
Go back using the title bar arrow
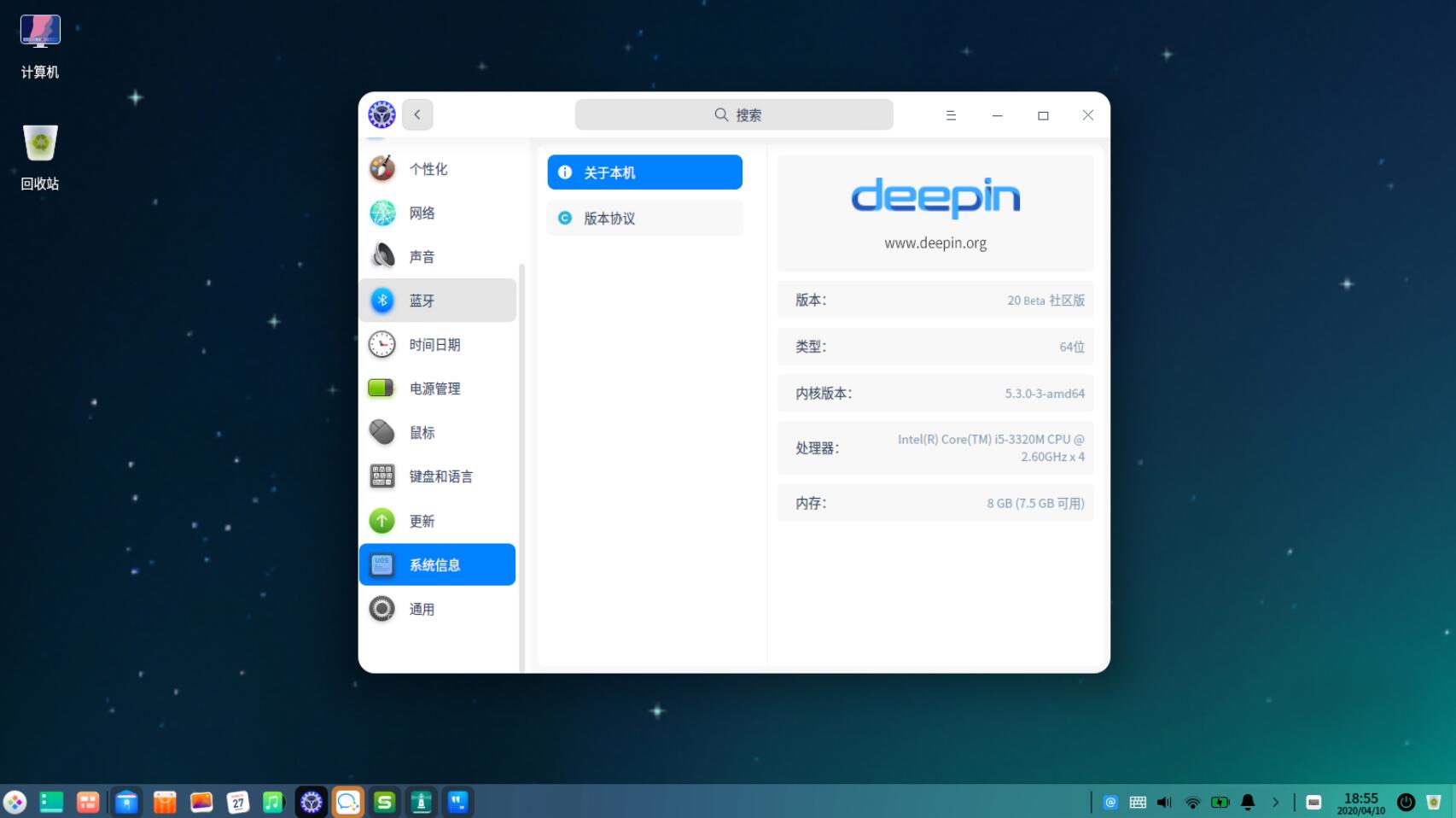click(x=416, y=114)
